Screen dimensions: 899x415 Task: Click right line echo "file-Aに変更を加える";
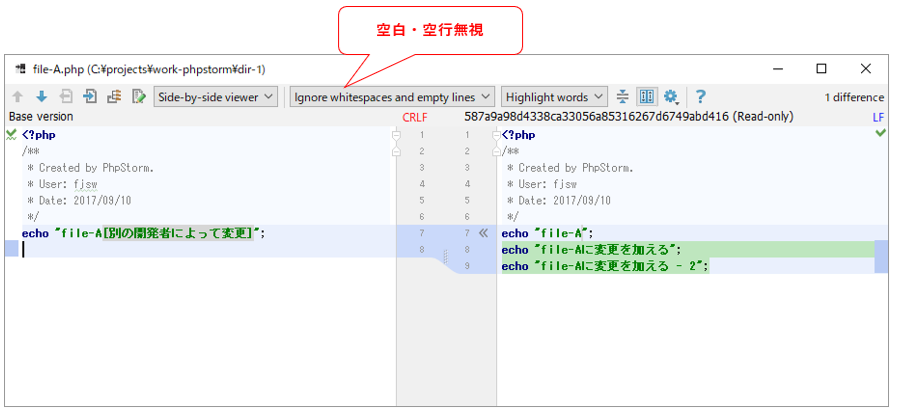592,250
